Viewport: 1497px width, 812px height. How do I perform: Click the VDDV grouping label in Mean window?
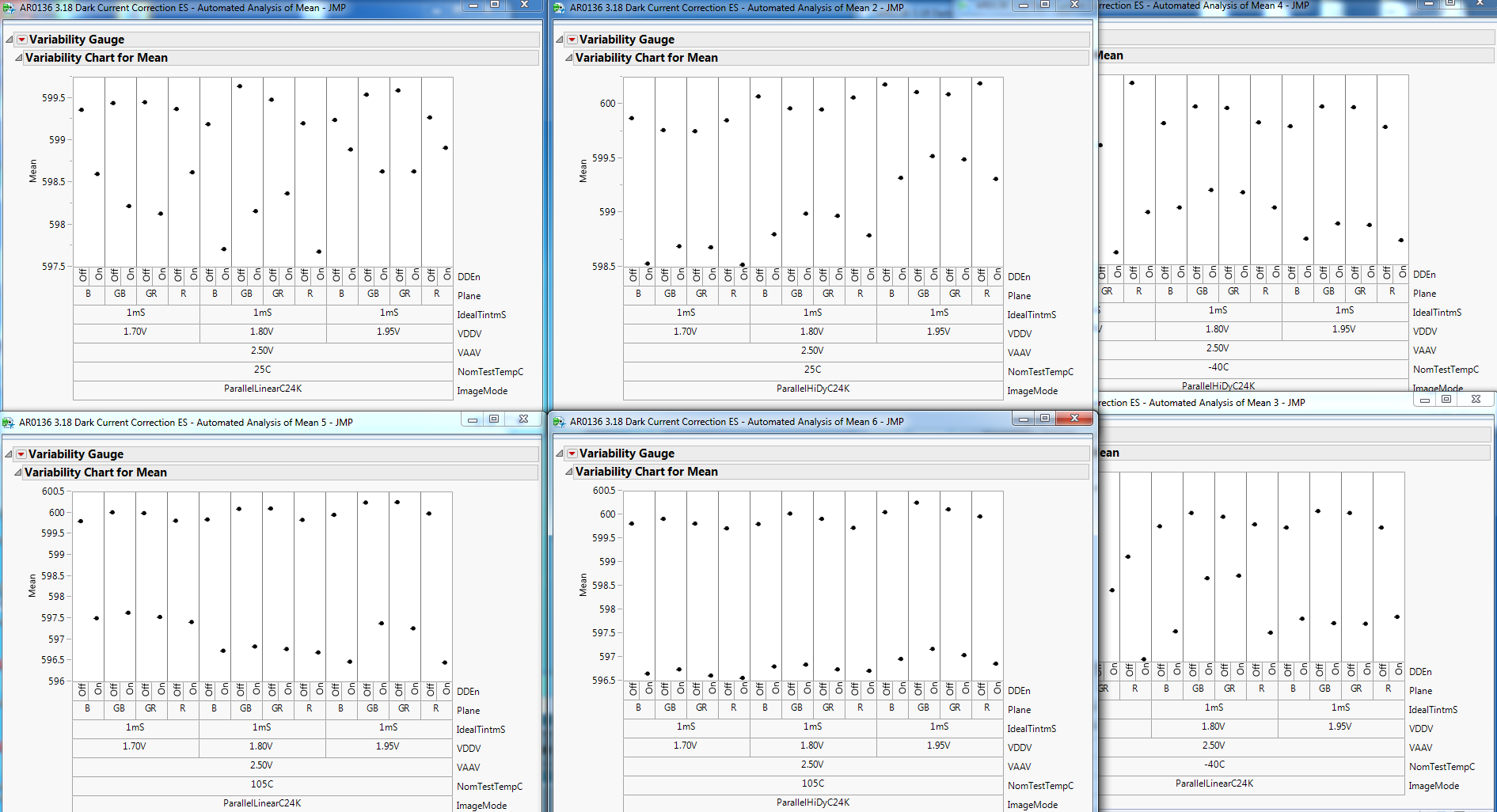[x=469, y=333]
